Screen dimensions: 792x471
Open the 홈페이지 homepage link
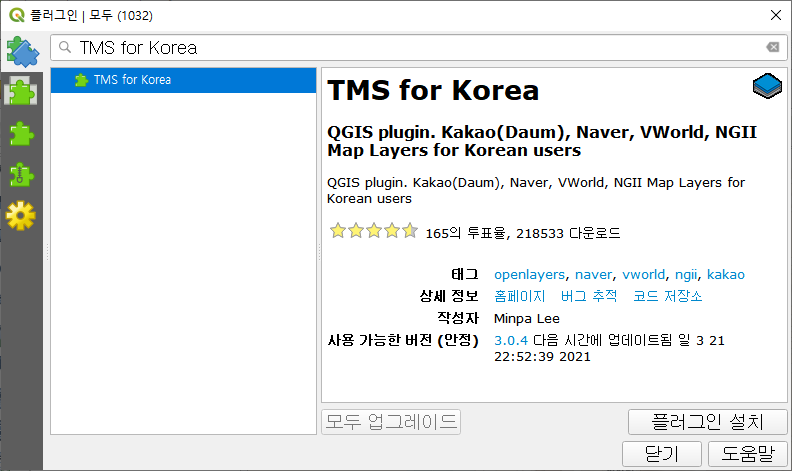tap(519, 296)
